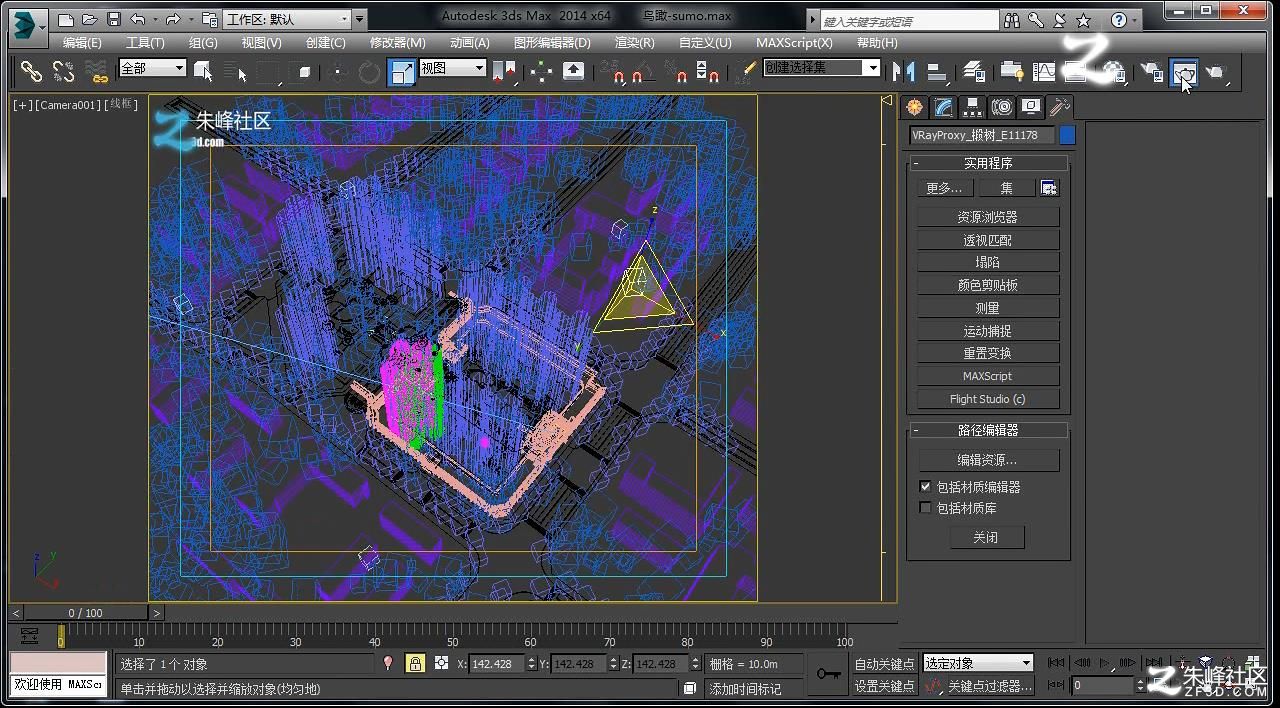The width and height of the screenshot is (1280, 708).
Task: Collapse the 实用程序 rollout
Action: pyautogui.click(x=988, y=163)
